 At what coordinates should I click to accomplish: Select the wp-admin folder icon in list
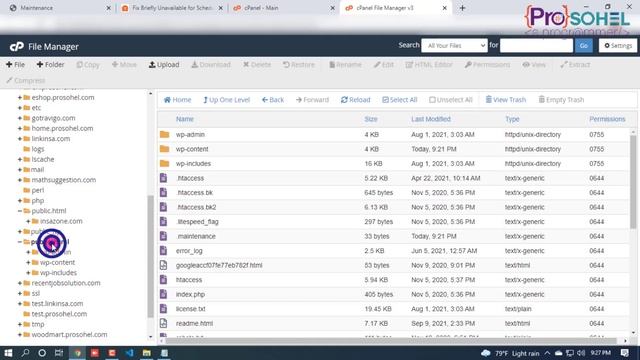164,134
